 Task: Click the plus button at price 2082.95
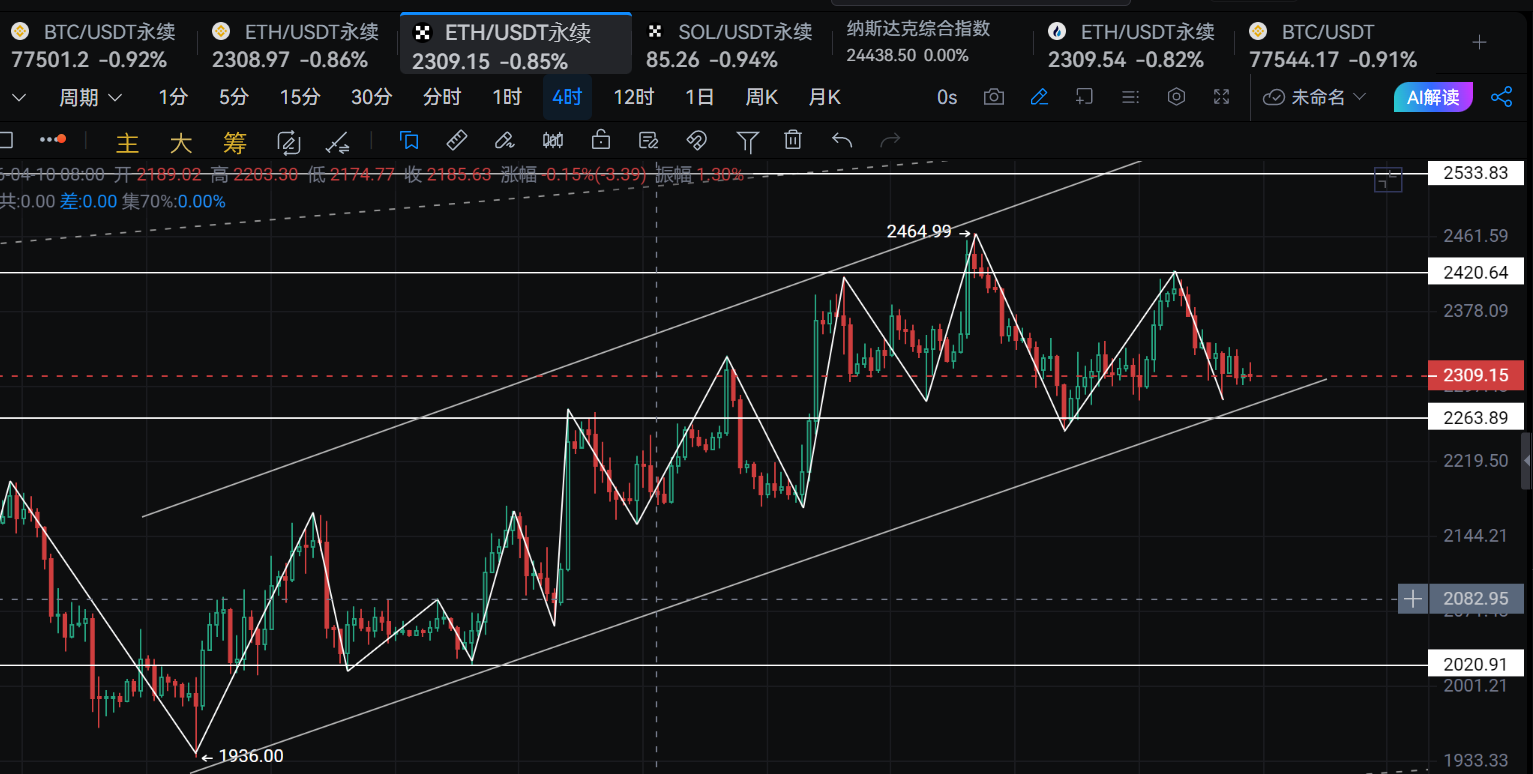(x=1412, y=599)
